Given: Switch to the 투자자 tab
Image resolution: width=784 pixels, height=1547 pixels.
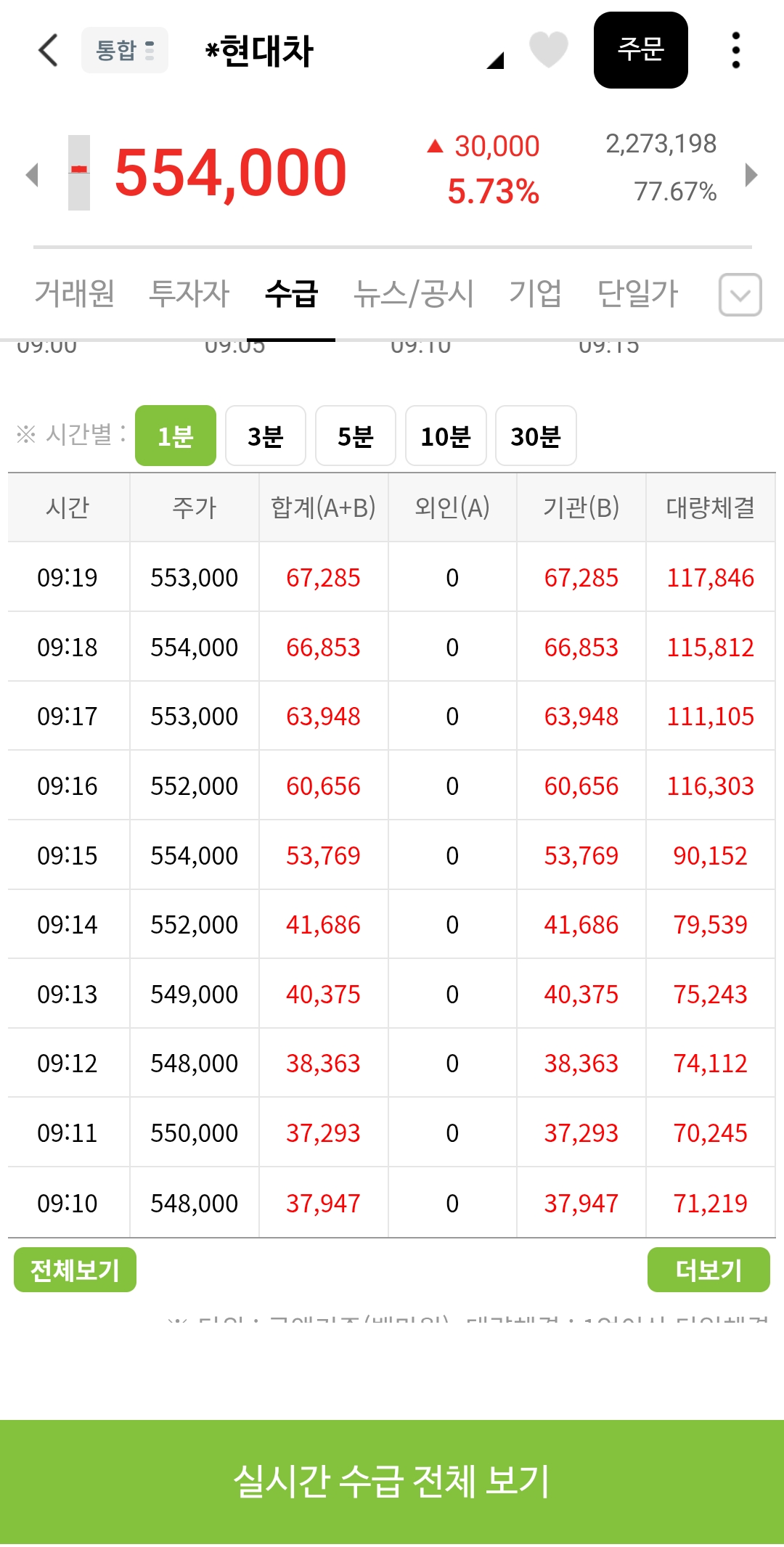Looking at the screenshot, I should (x=189, y=294).
